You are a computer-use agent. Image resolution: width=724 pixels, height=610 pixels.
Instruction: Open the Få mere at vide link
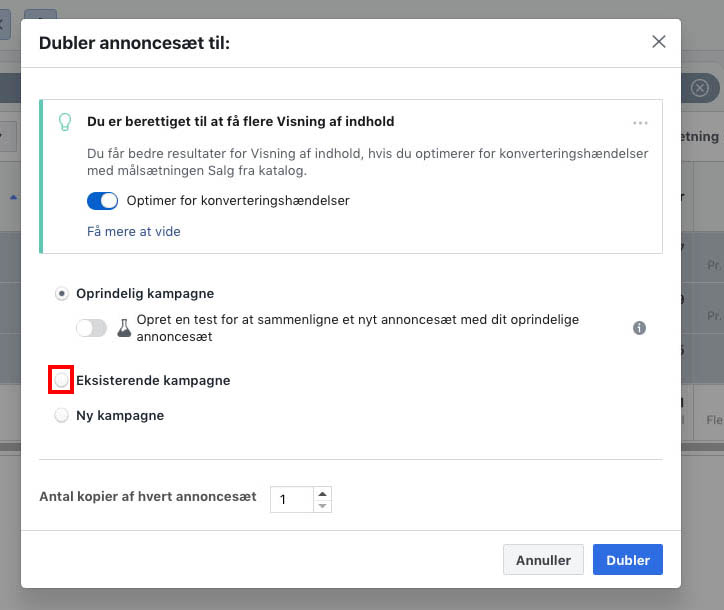click(134, 231)
